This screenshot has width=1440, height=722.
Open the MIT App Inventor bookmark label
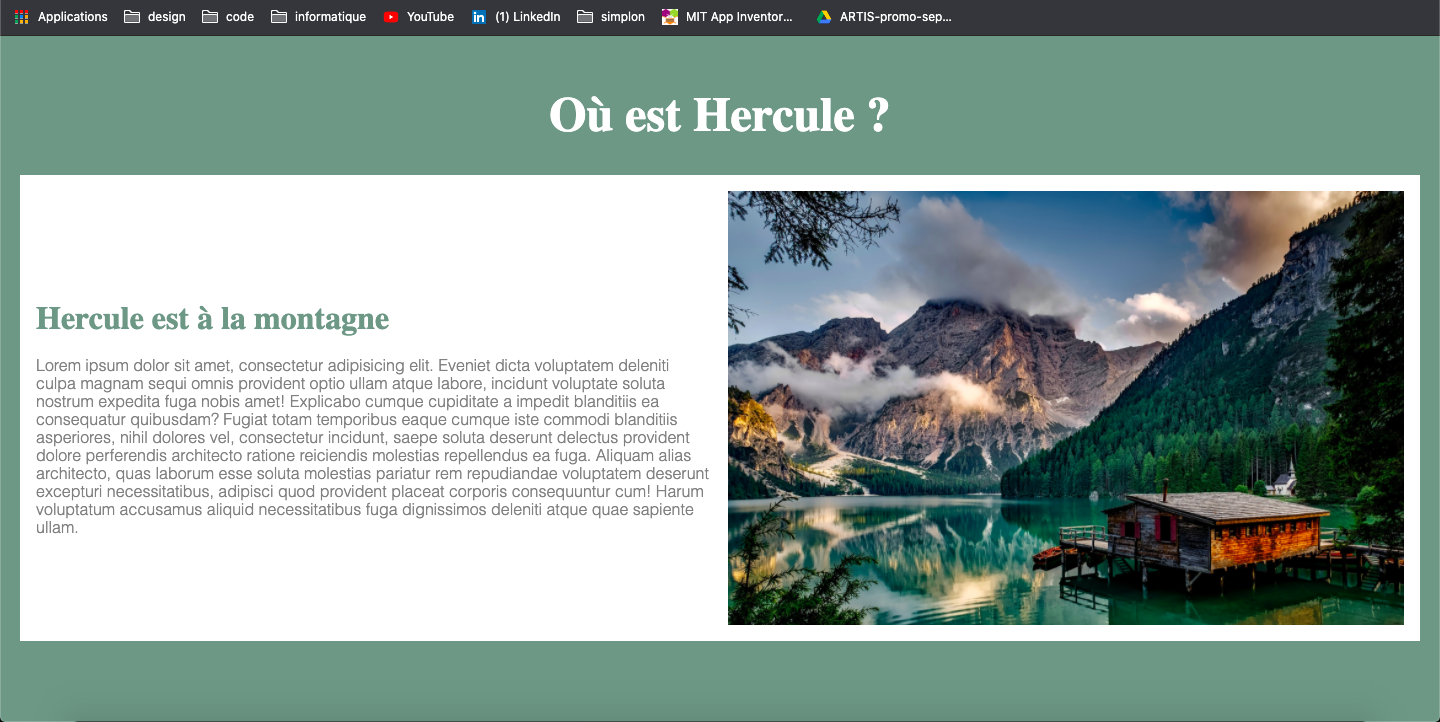click(x=740, y=17)
